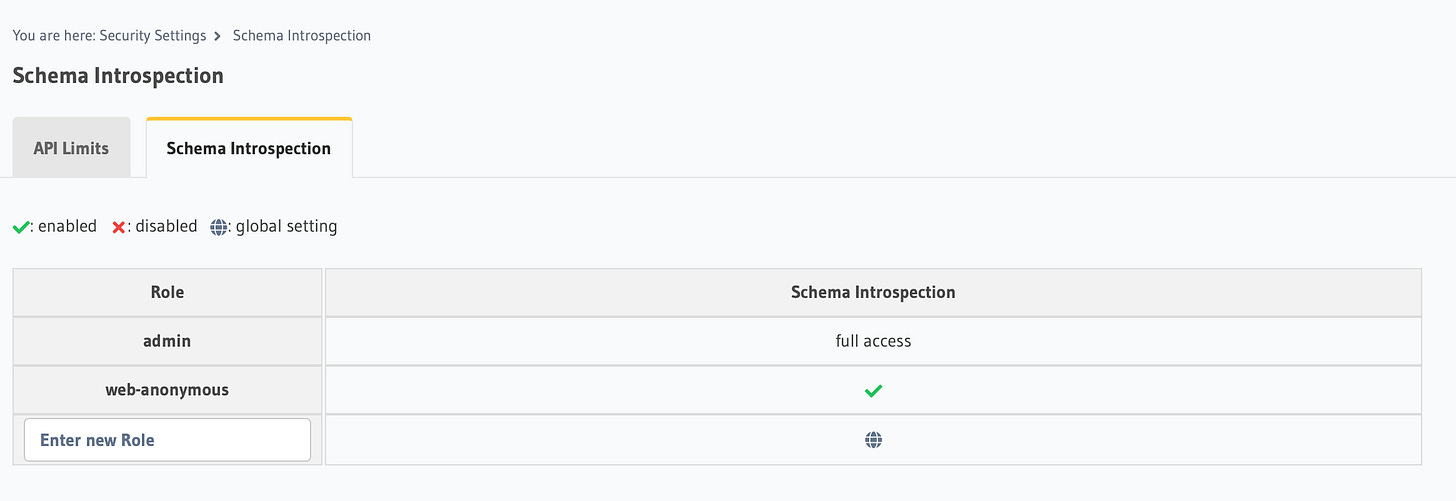The width and height of the screenshot is (1456, 501).
Task: Click the Role column header
Action: 167,292
